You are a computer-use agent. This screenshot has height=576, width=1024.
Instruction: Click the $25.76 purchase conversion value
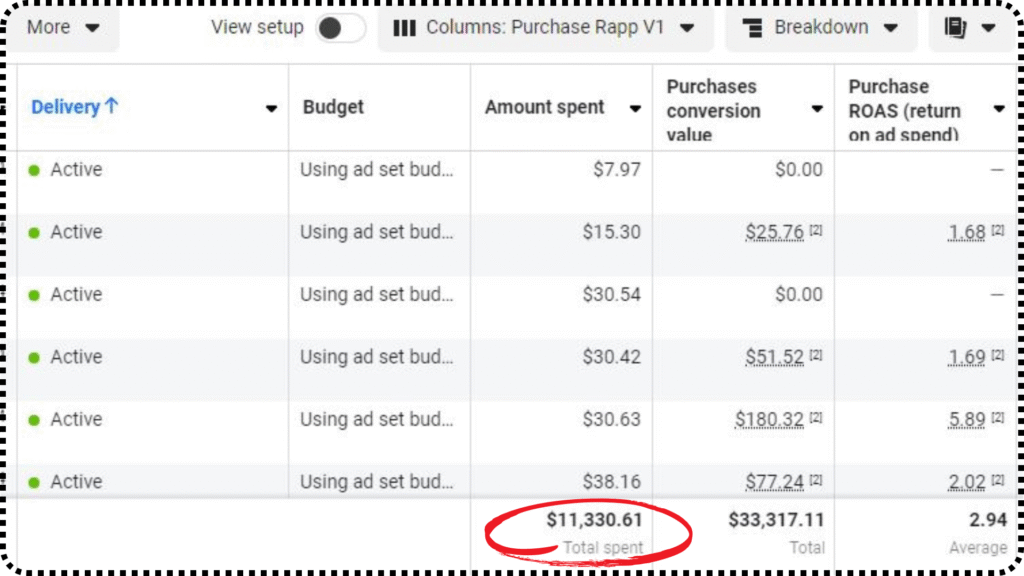click(774, 232)
